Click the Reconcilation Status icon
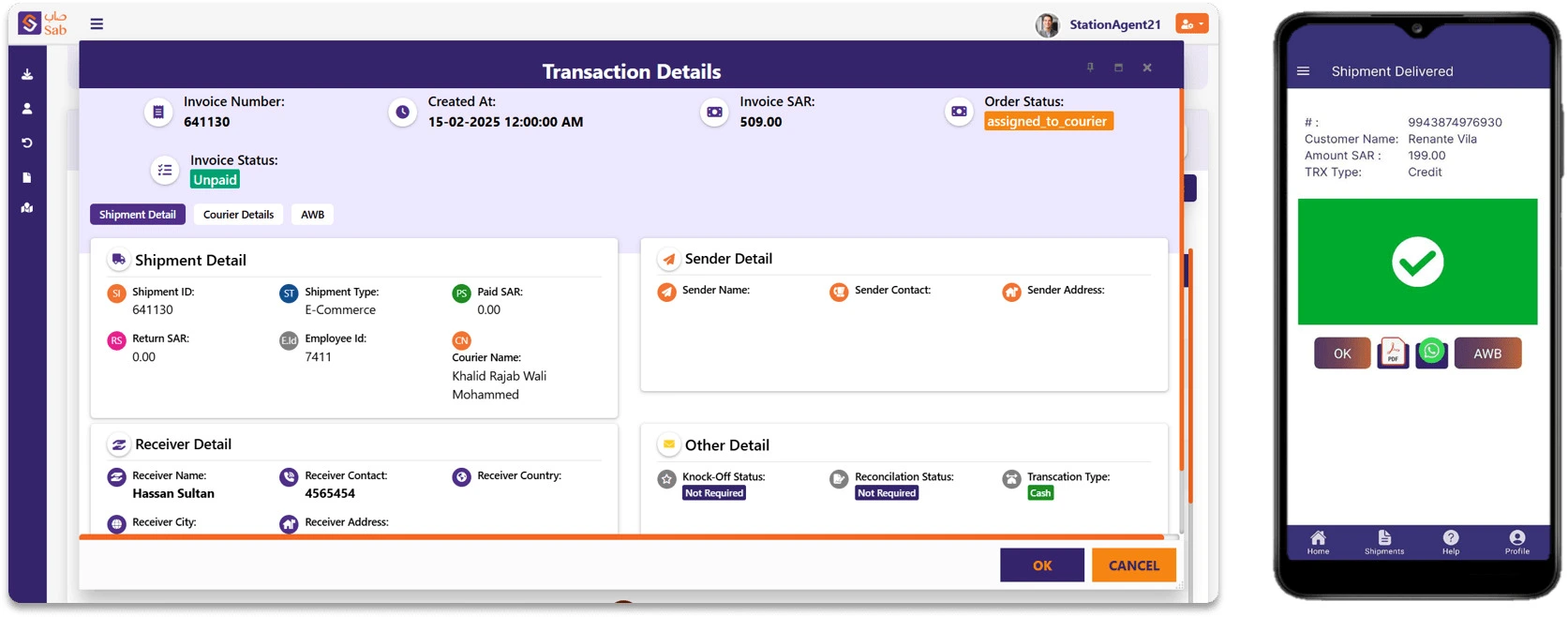This screenshot has height=617, width=1568. (839, 479)
